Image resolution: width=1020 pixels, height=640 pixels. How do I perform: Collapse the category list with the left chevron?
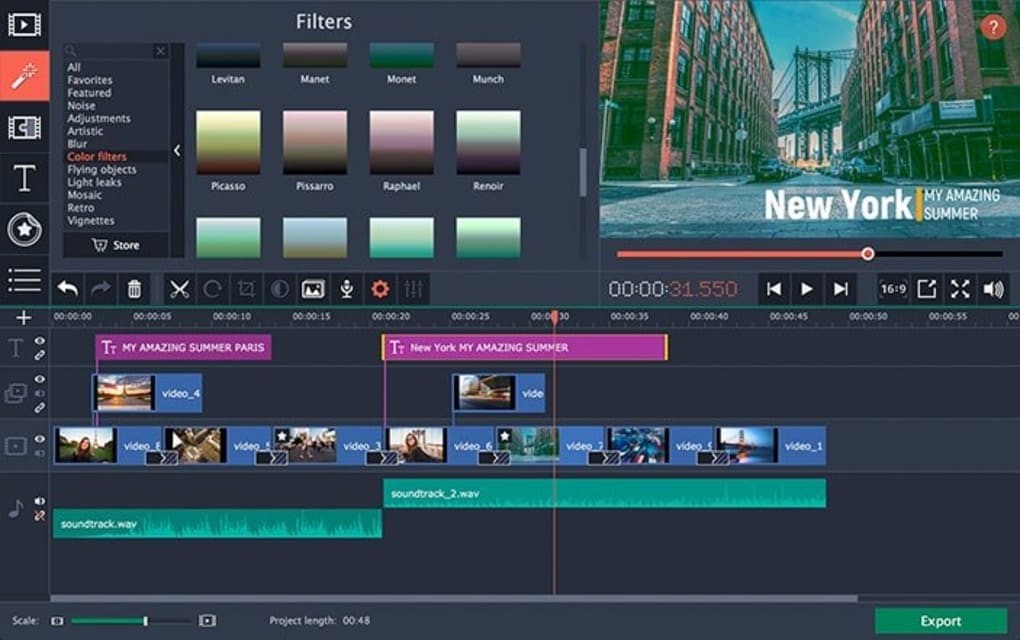[176, 150]
